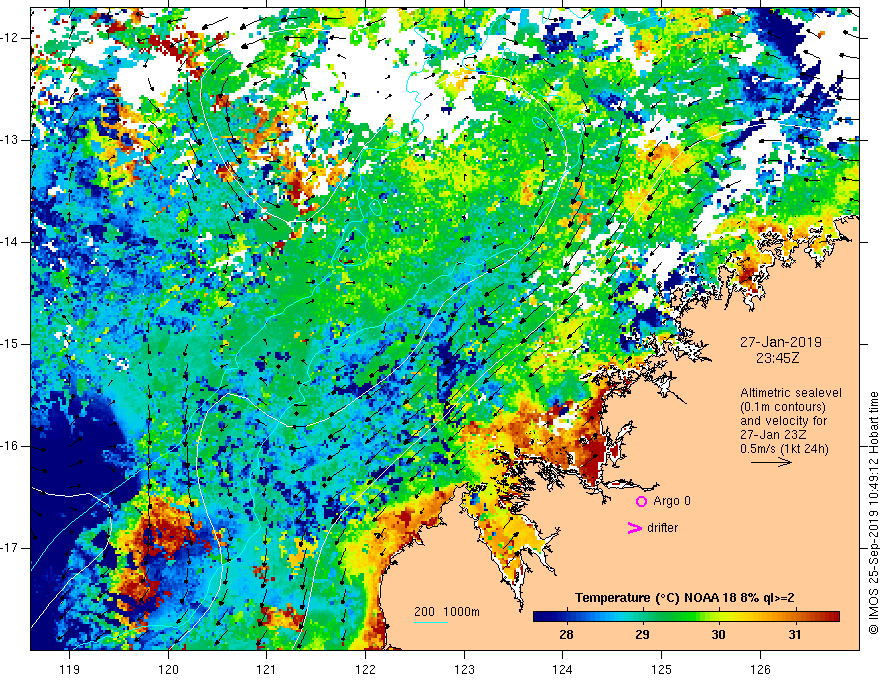Click the magenta Argo circle legend icon
Screen dimensions: 880x680
pyautogui.click(x=641, y=501)
